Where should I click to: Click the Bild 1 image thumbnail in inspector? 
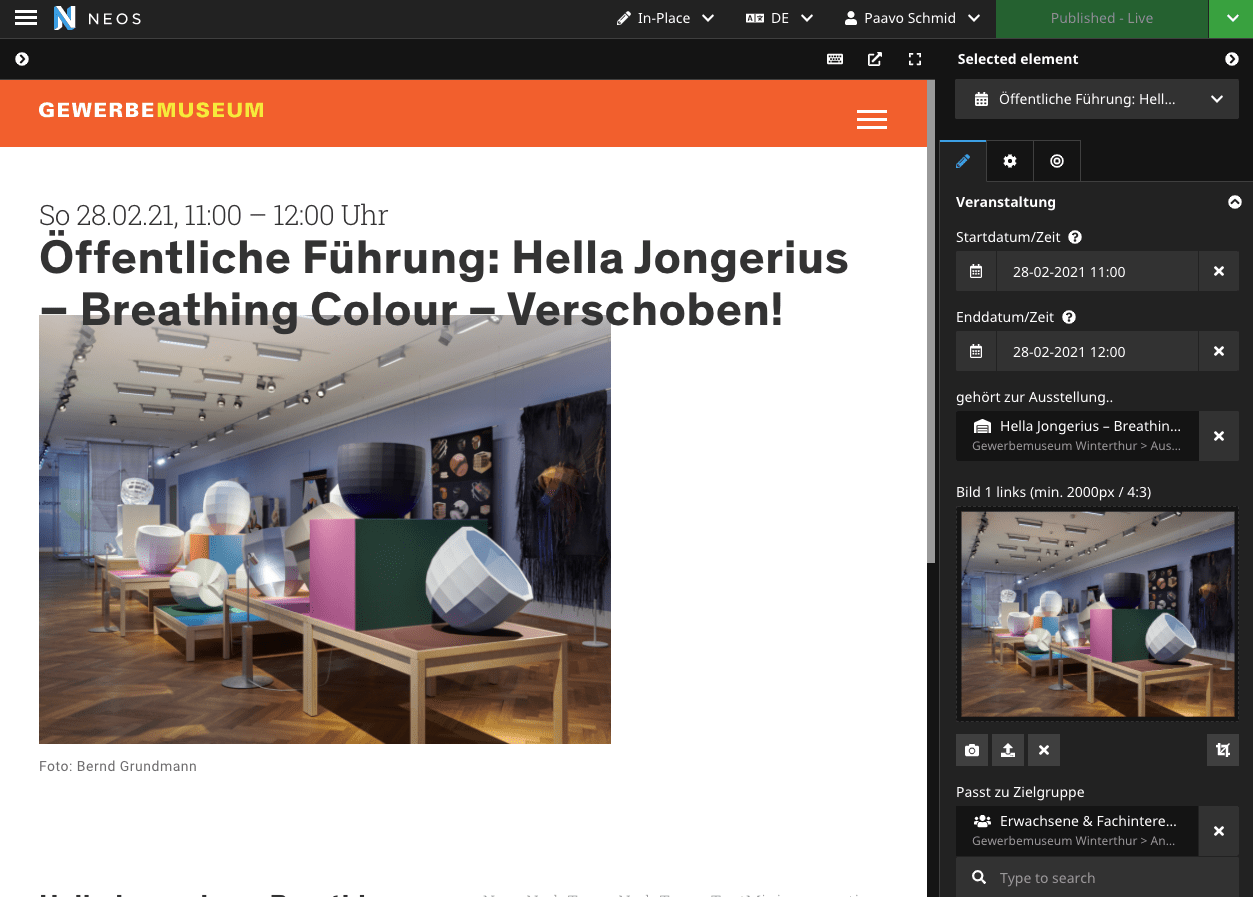coord(1097,614)
